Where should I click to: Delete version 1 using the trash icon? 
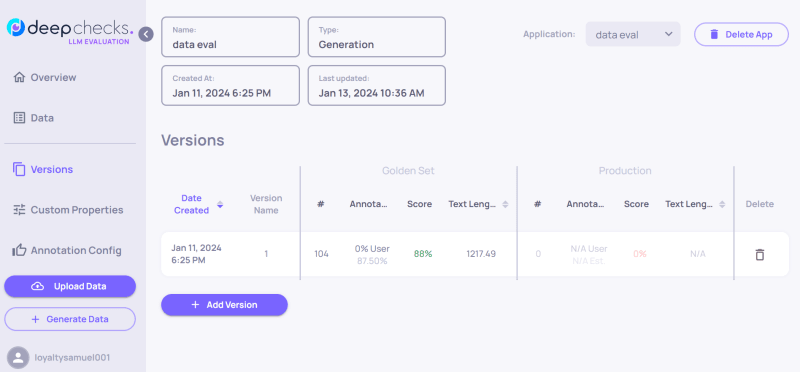pos(760,254)
